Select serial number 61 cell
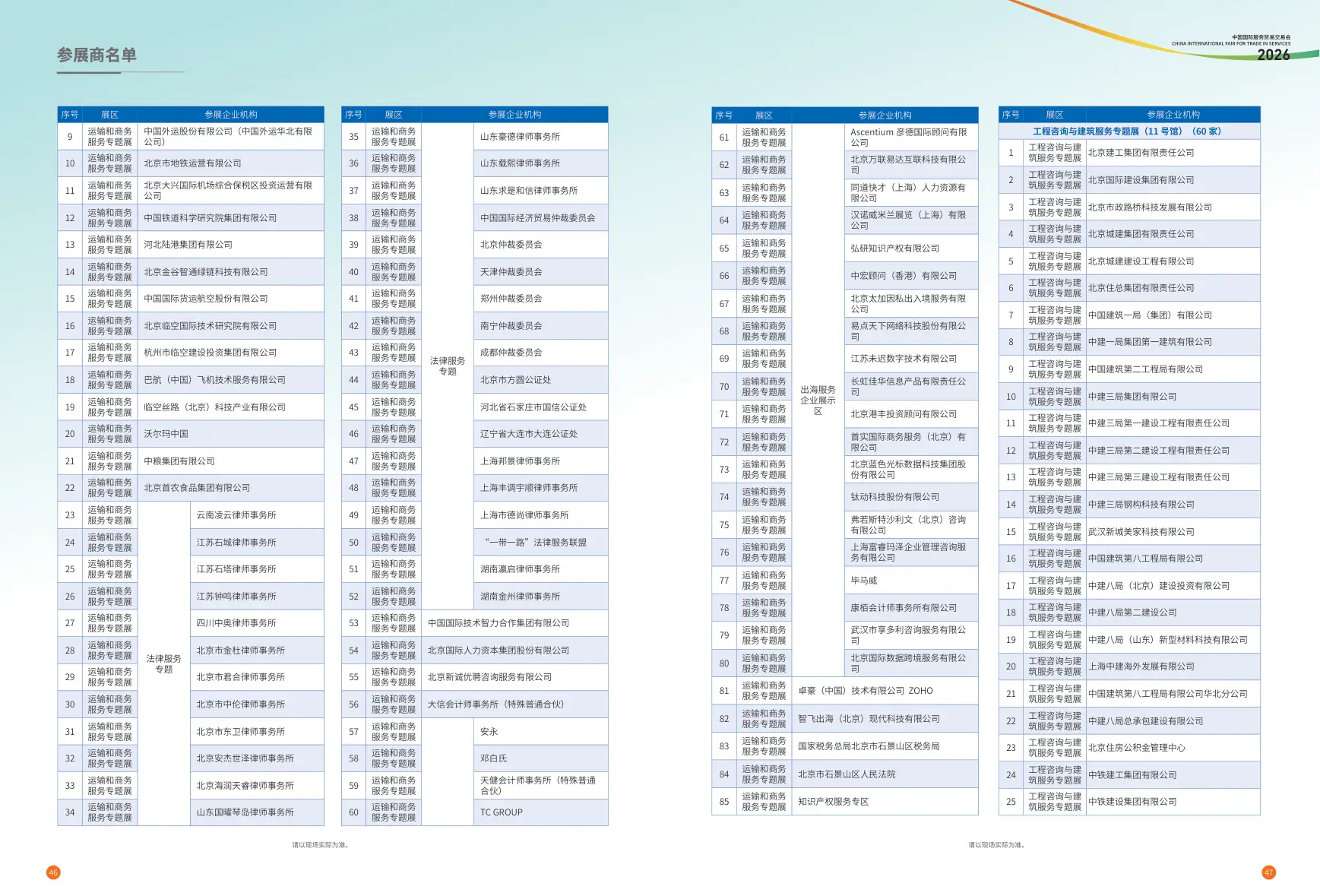 point(724,138)
